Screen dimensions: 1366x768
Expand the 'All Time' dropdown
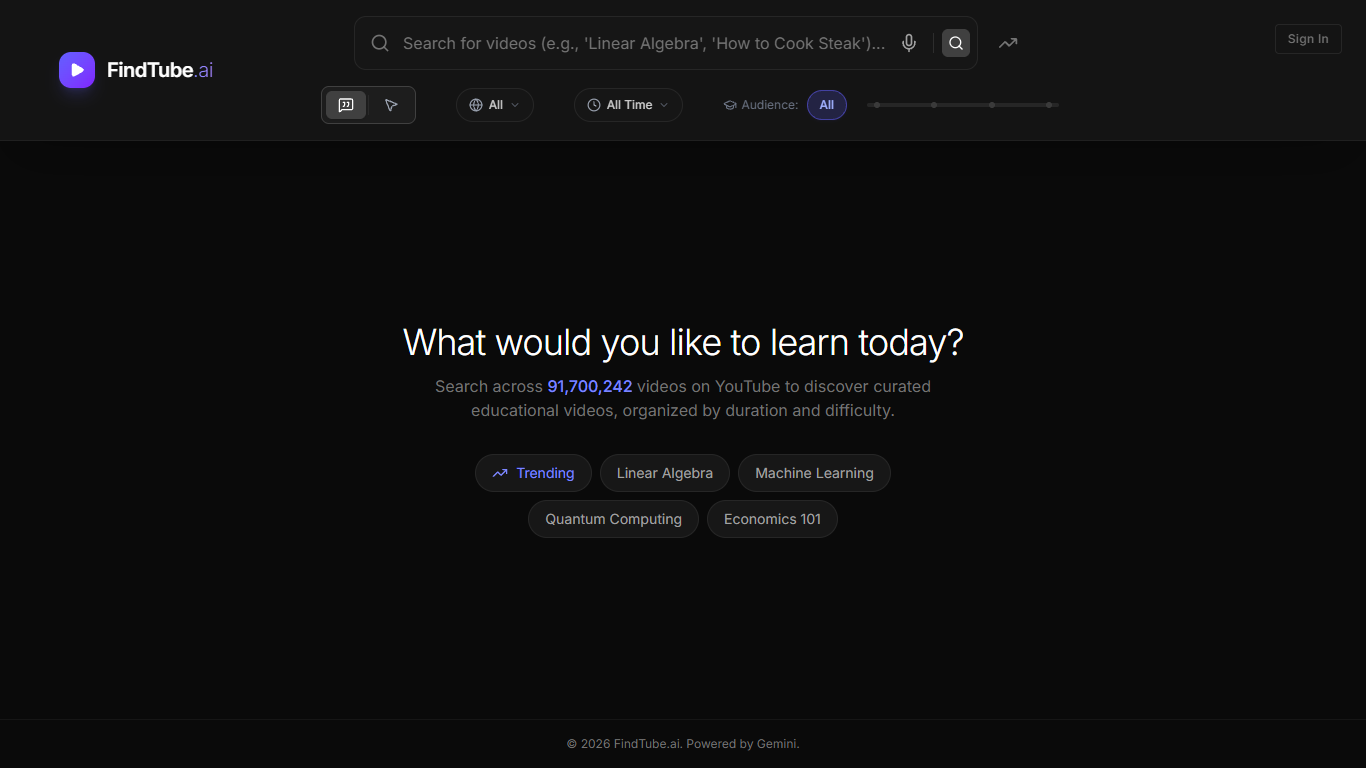point(628,104)
